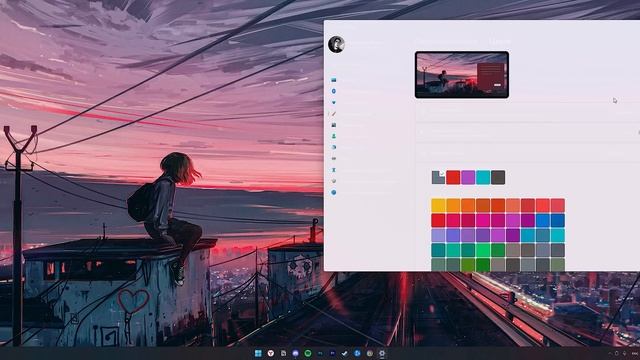Pick the dark gray recent color swatch
640x360 pixels.
point(498,178)
